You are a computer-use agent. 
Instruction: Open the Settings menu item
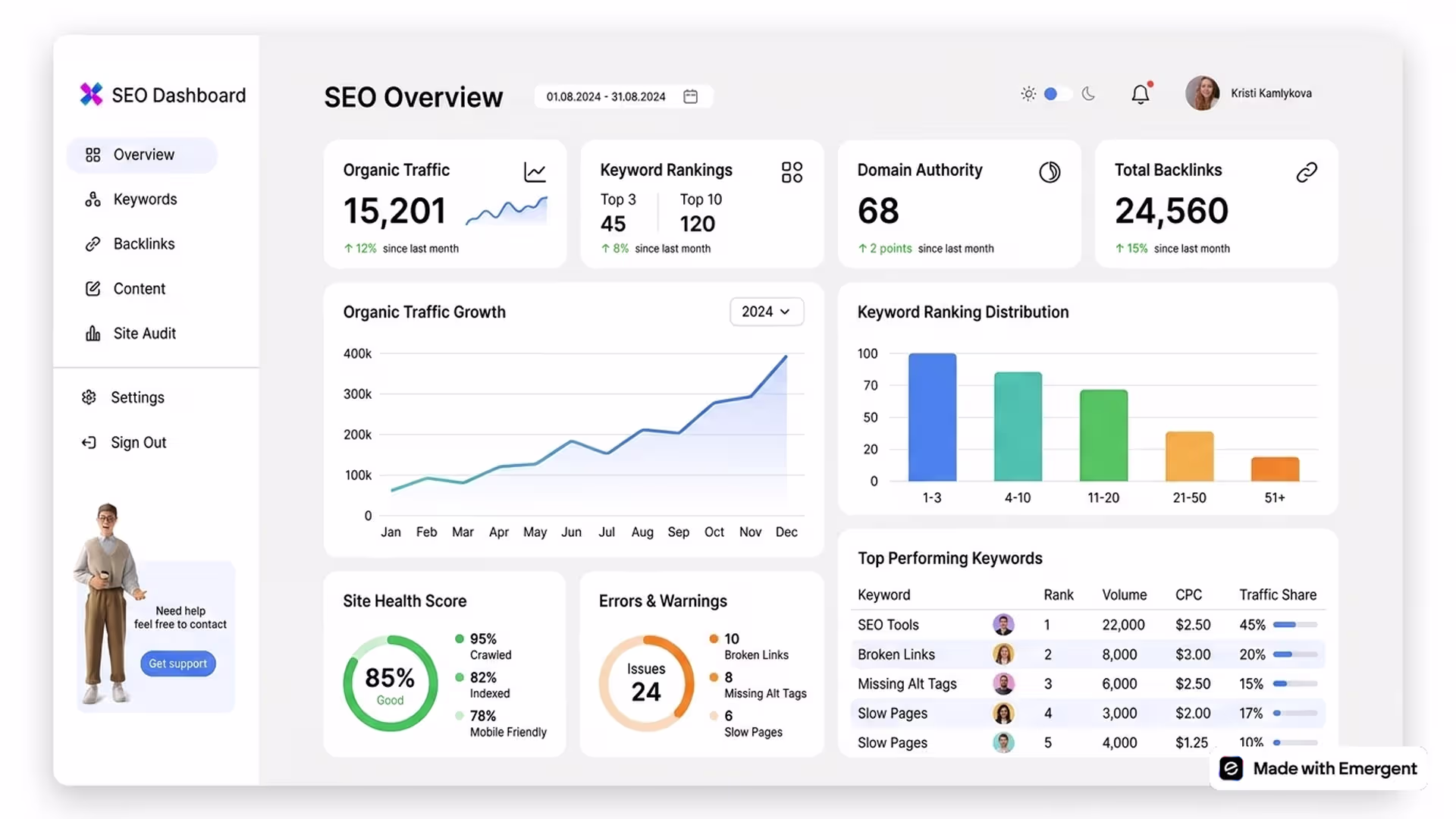pos(123,397)
